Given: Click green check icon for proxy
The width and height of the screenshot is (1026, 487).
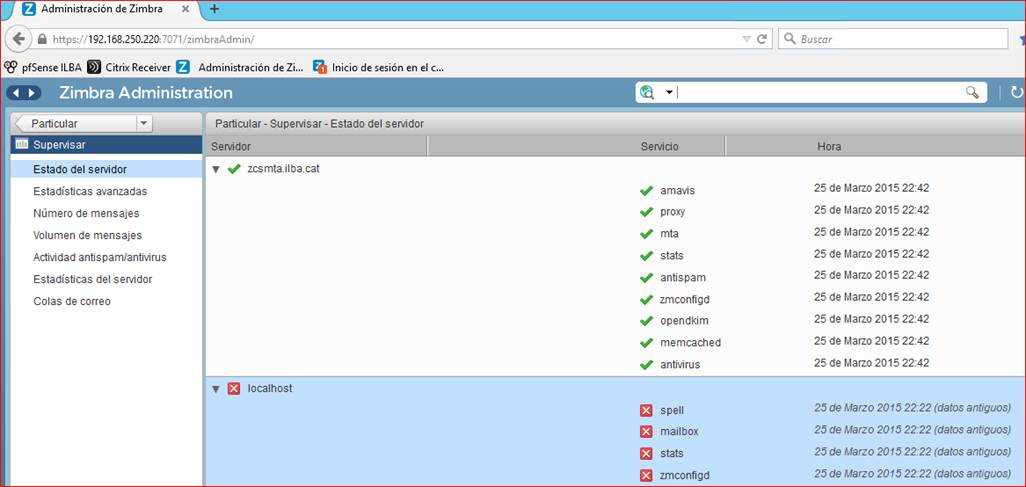Looking at the screenshot, I should [646, 212].
